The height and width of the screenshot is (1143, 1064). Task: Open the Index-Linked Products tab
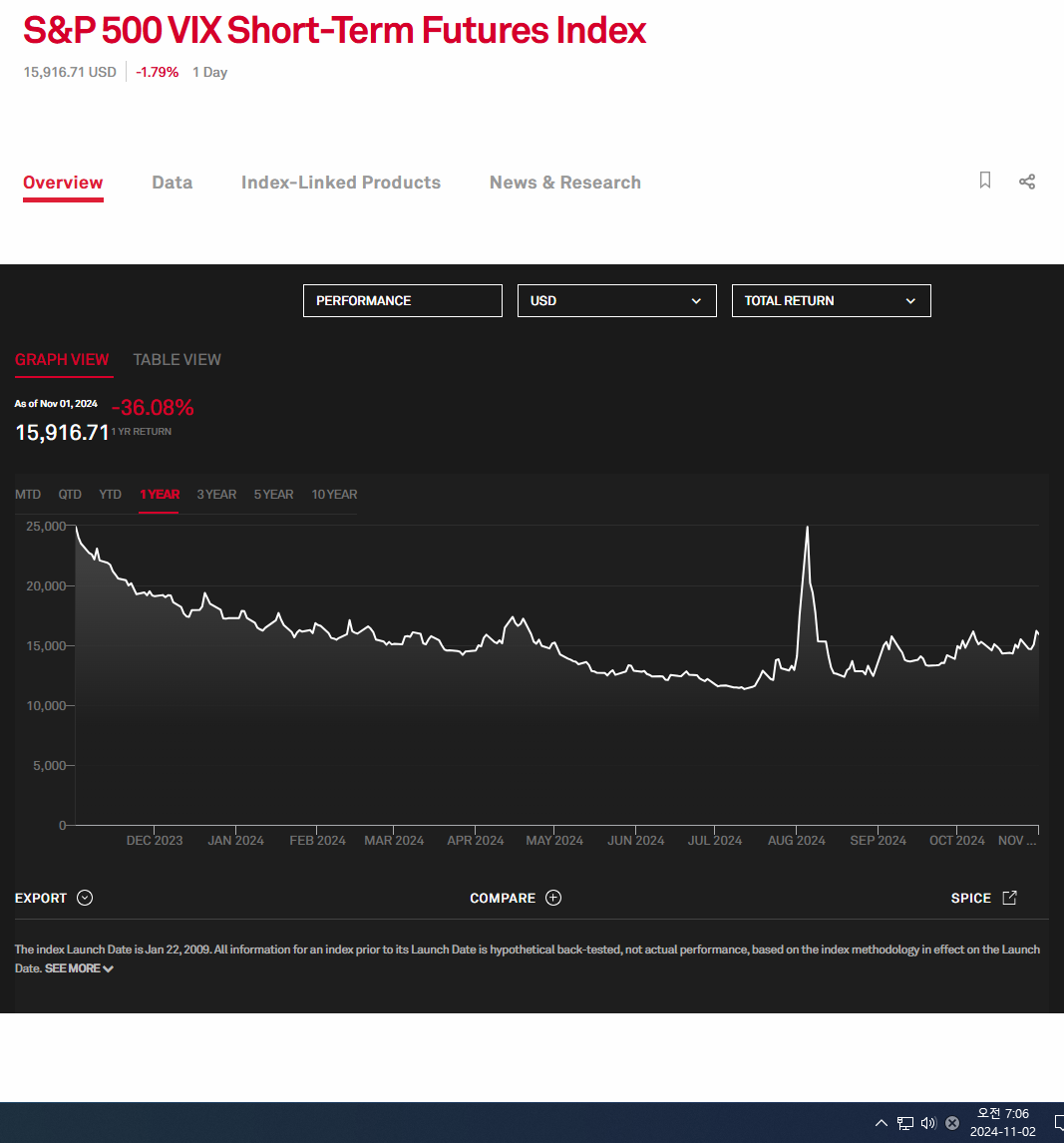(341, 183)
